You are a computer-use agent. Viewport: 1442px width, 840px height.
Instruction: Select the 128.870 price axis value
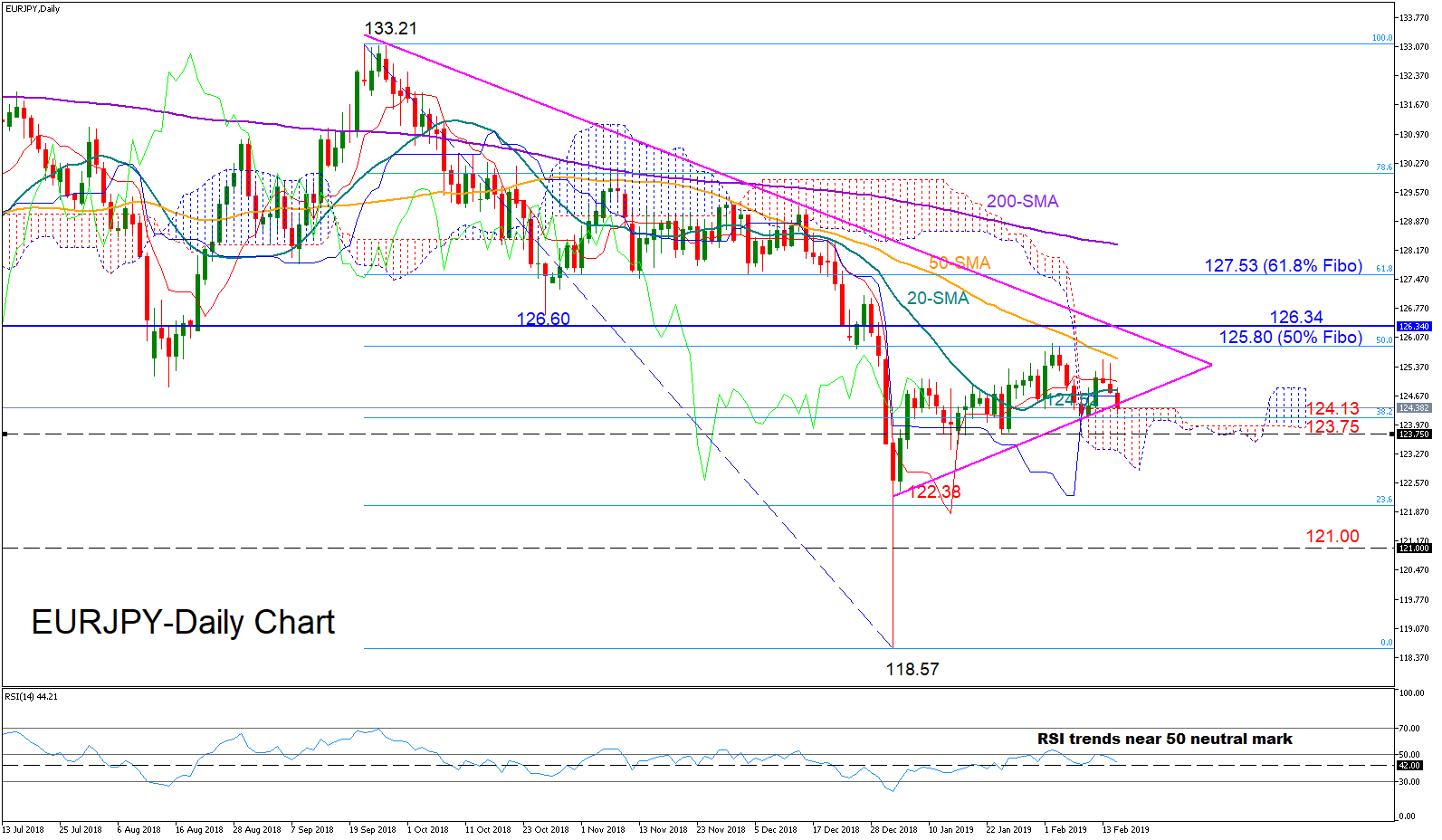tap(1414, 221)
